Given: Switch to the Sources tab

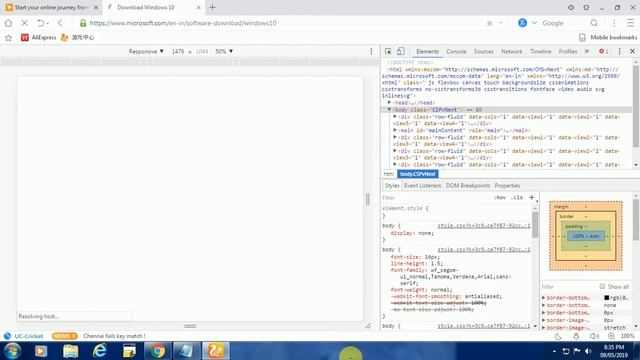Looking at the screenshot, I should [x=483, y=51].
